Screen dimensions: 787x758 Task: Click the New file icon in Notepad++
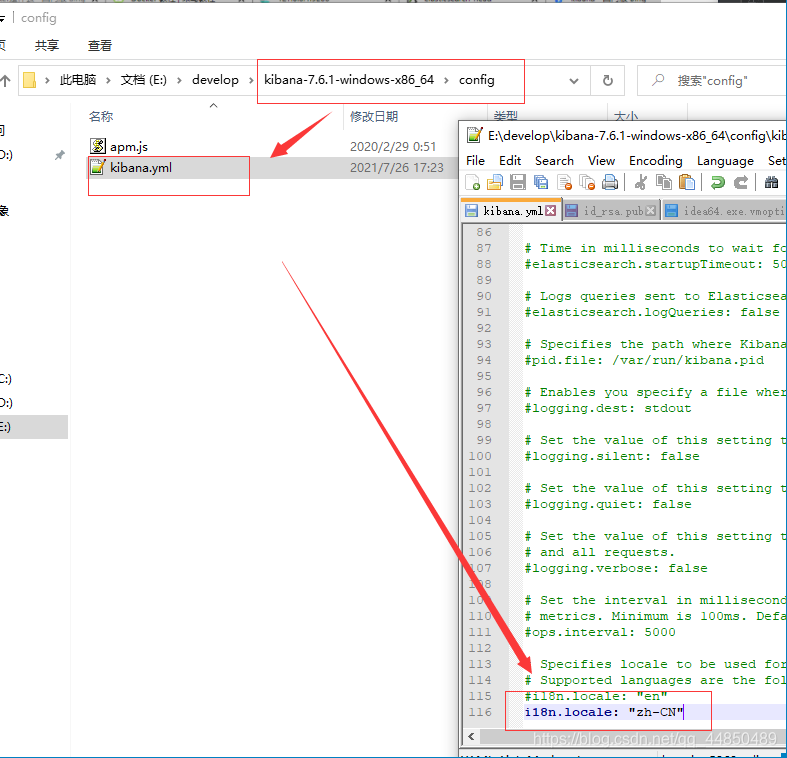pyautogui.click(x=472, y=182)
